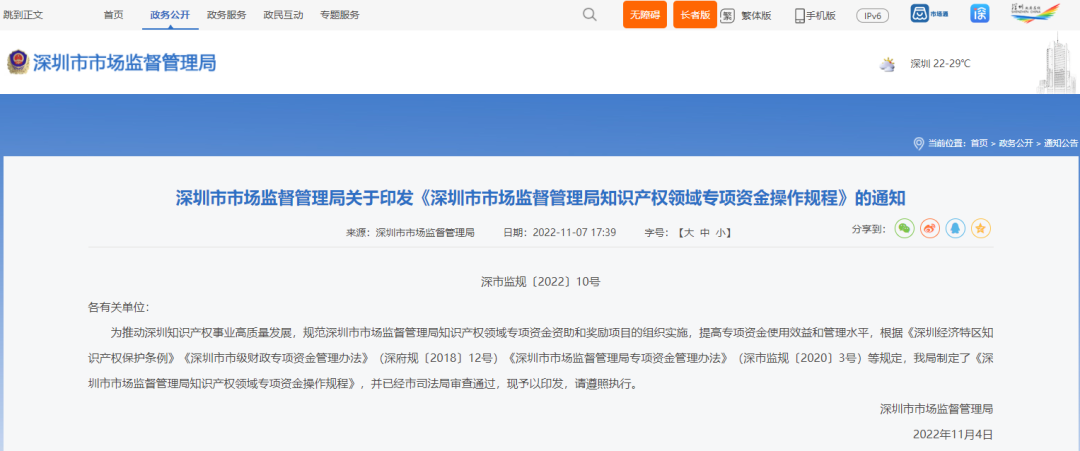Click the 无障碍 accessibility button
Viewport: 1080px width, 451px height.
coord(645,14)
